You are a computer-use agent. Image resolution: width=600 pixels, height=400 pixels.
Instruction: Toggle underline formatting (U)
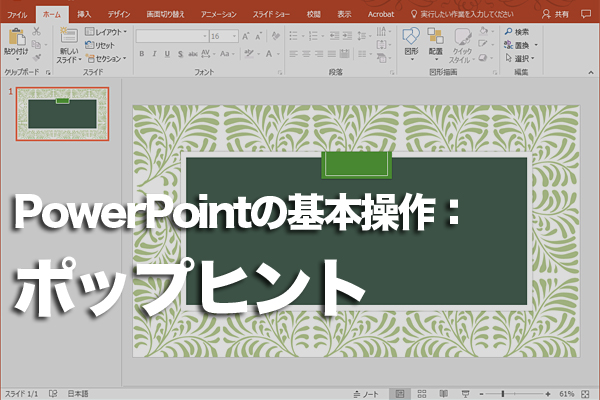(x=167, y=52)
